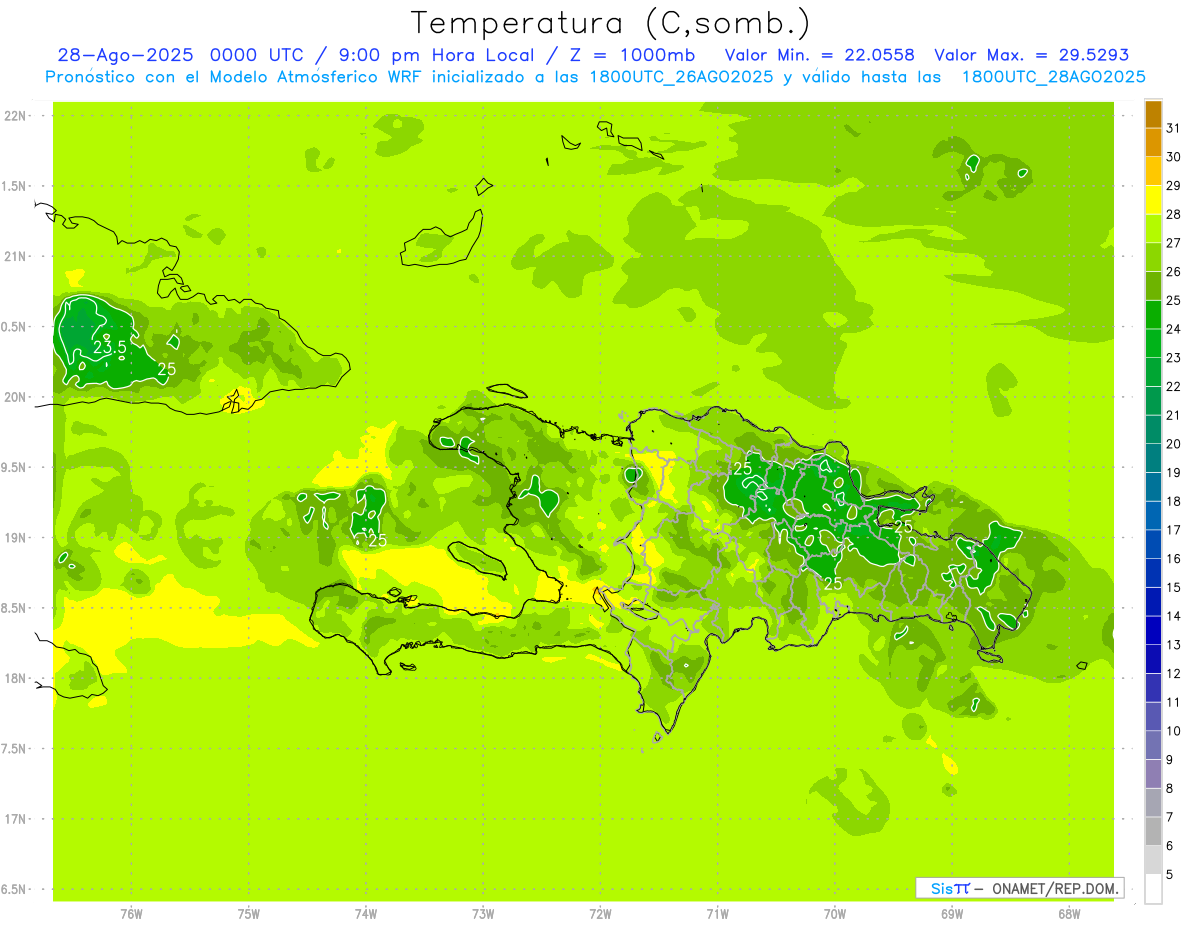Pick the lime swatch between 27 and 28
Screen dimensions: 1200x927
1153,229
